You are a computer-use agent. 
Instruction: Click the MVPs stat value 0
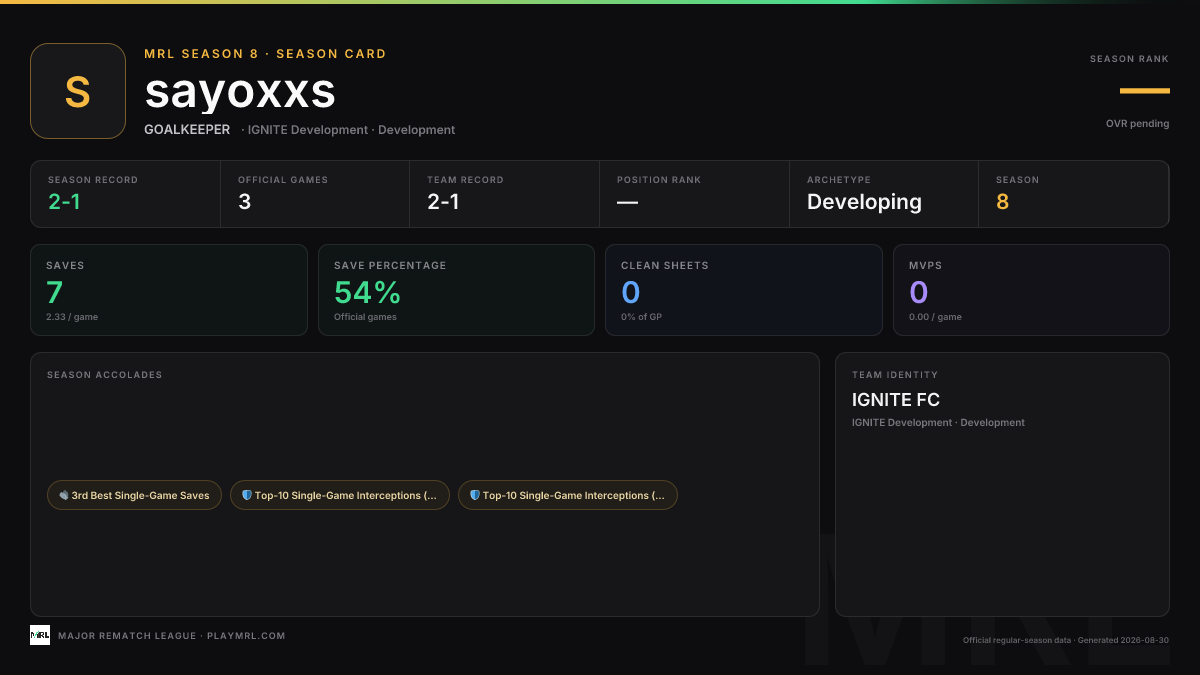pyautogui.click(x=919, y=292)
